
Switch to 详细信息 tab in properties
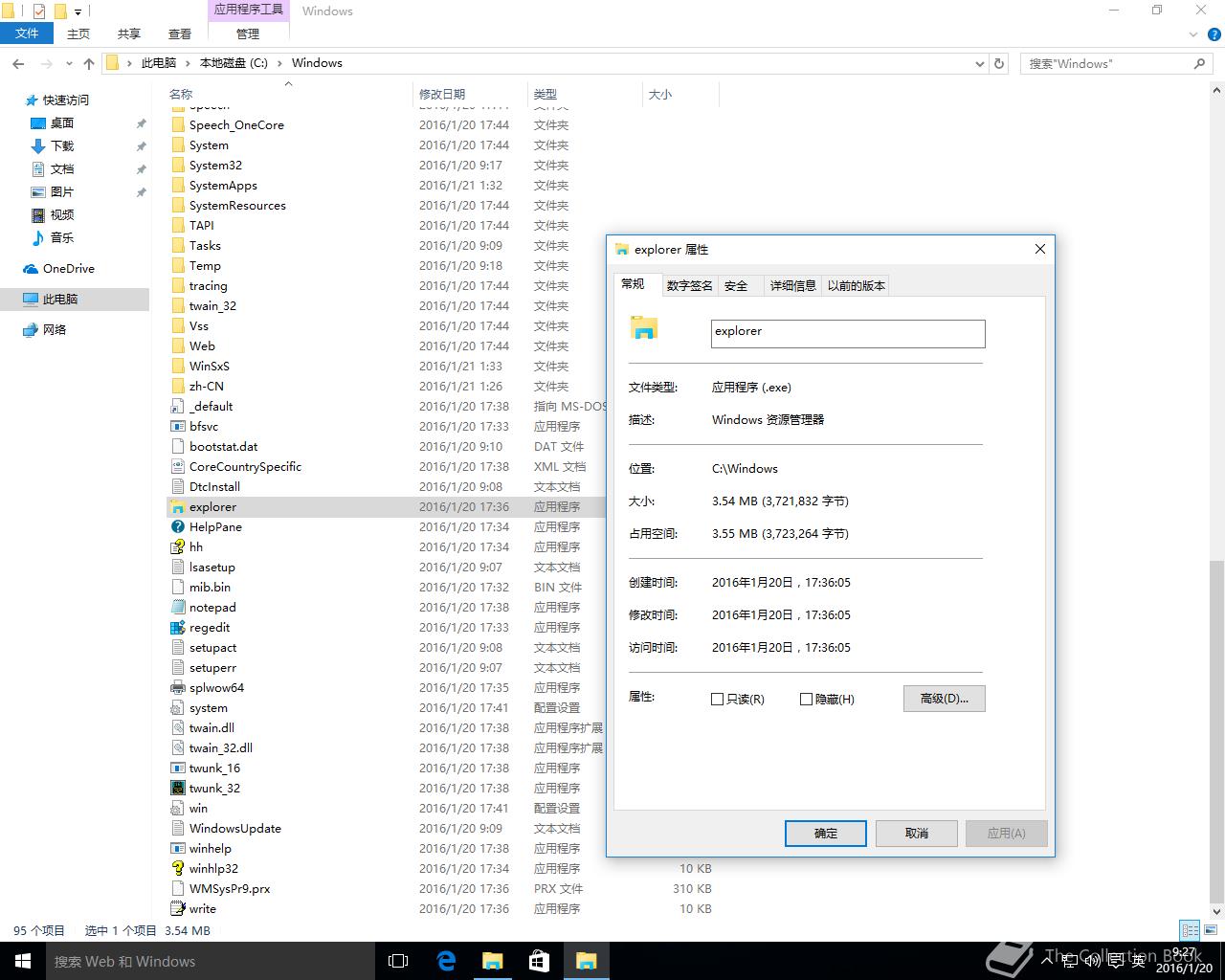(793, 285)
